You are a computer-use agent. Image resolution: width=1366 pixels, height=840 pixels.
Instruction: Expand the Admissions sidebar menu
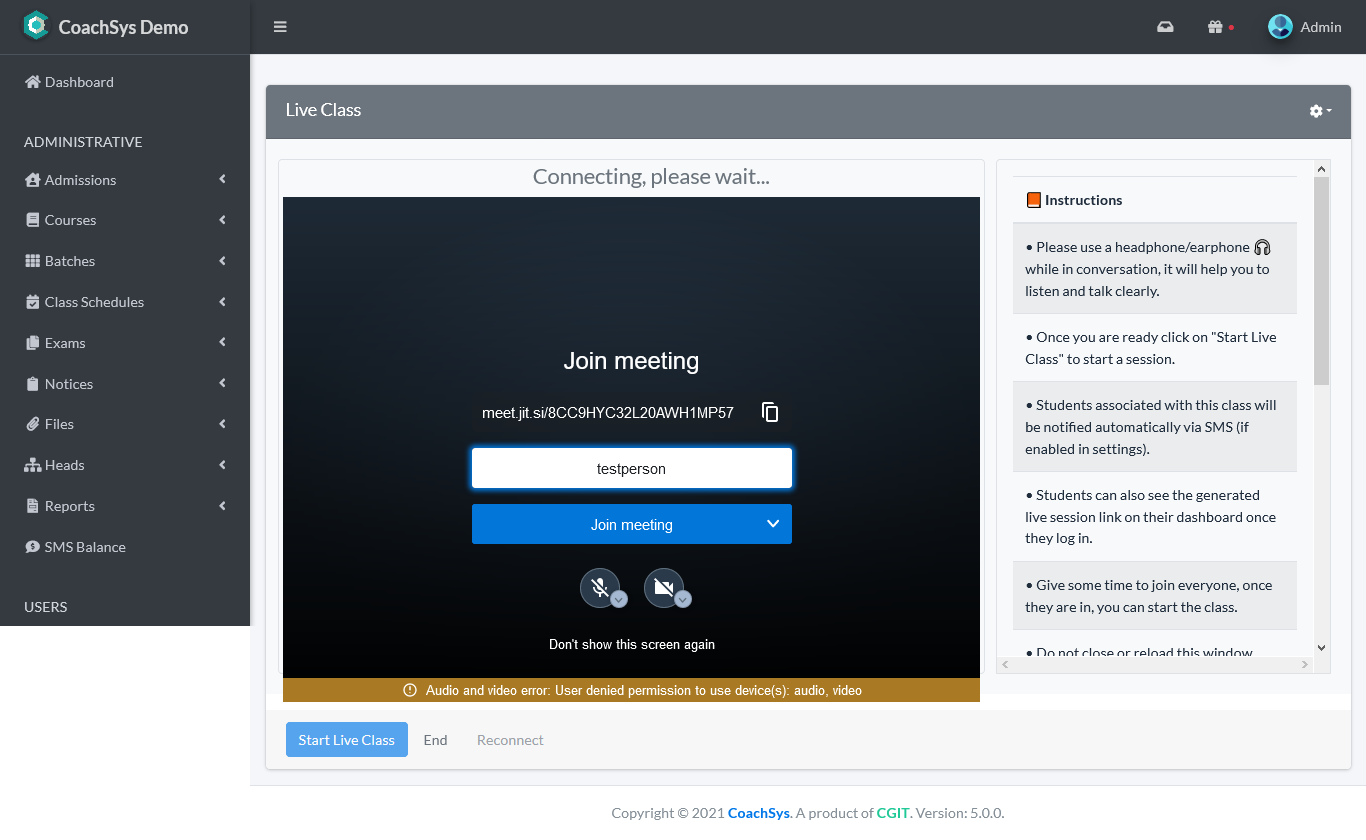coord(80,180)
